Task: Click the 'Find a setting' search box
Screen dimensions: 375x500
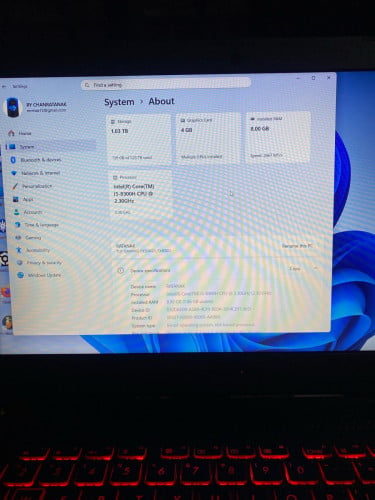Action: pyautogui.click(x=166, y=84)
